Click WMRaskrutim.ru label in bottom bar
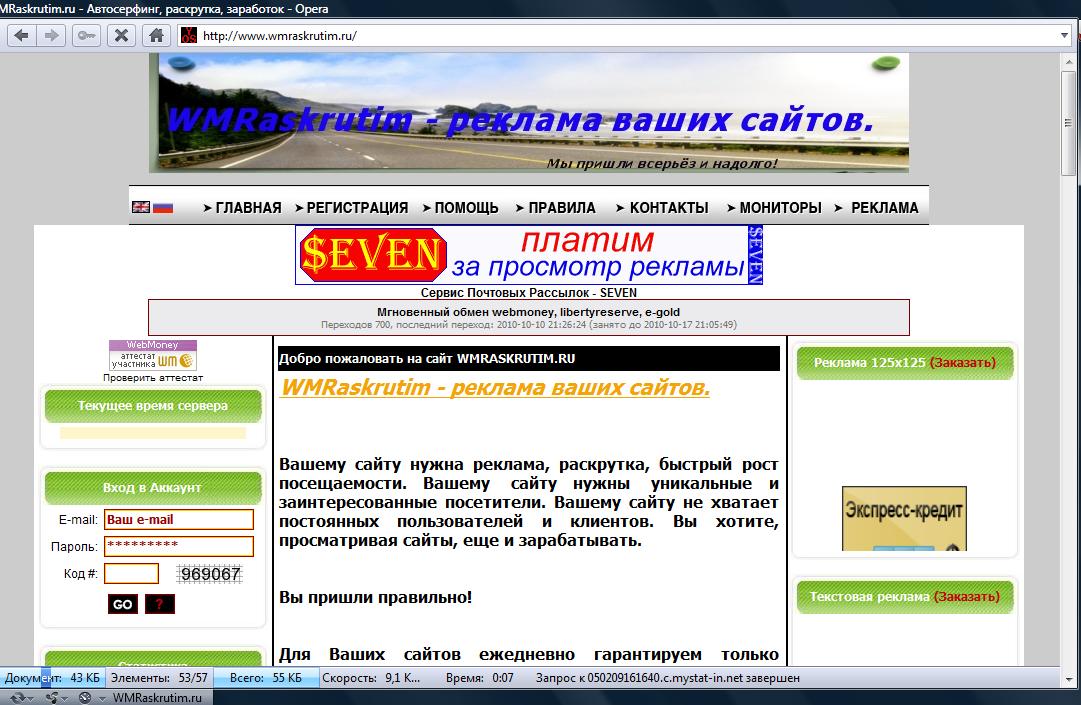The image size is (1081, 705). (157, 697)
